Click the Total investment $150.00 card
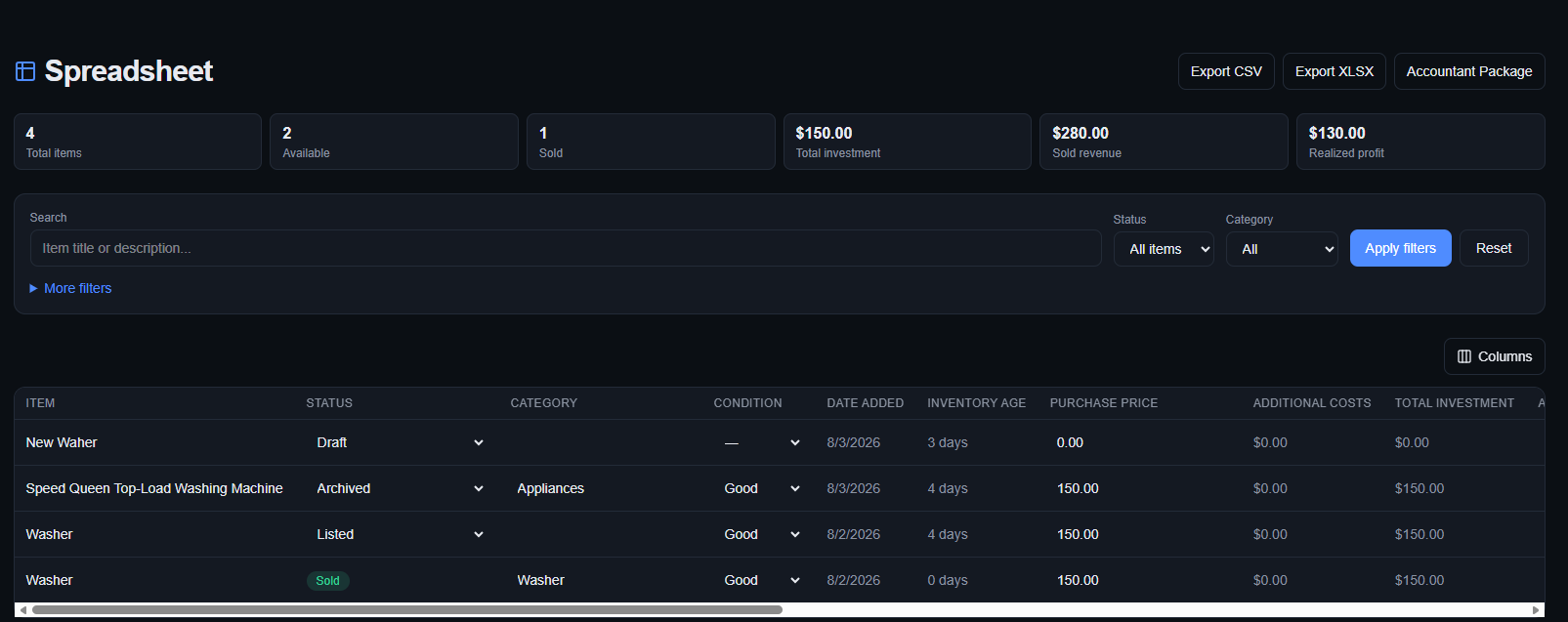This screenshot has width=1568, height=622. click(907, 142)
